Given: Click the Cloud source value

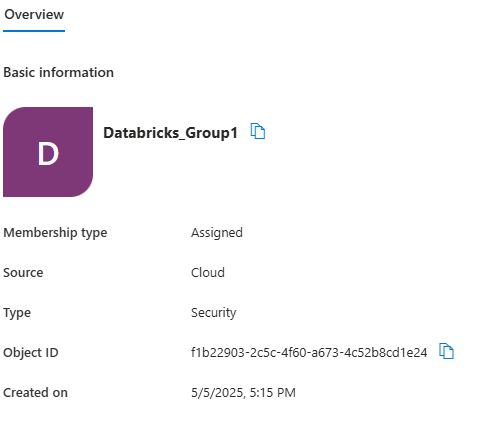Looking at the screenshot, I should pos(208,273).
